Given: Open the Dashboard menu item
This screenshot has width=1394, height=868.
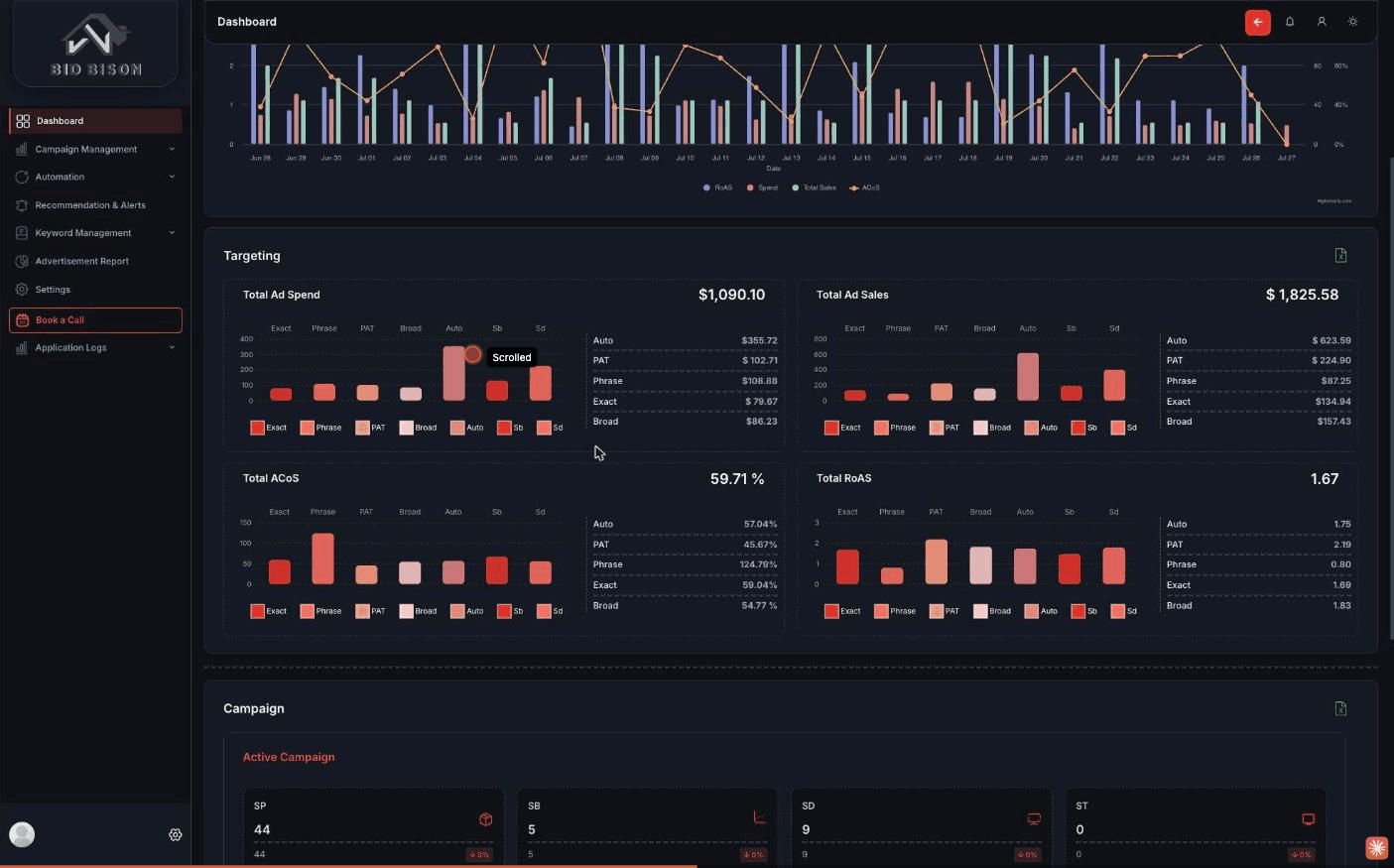Looking at the screenshot, I should [x=95, y=121].
